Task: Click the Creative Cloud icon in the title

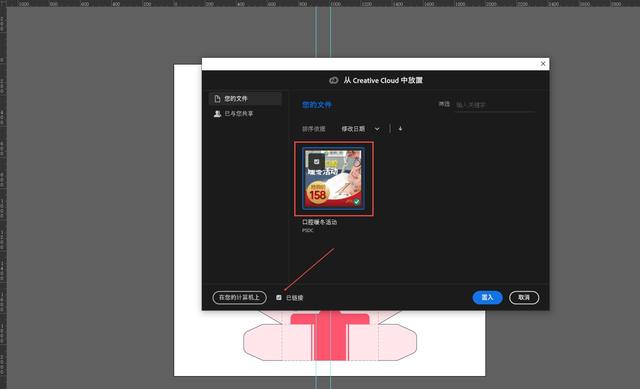Action: 333,80
